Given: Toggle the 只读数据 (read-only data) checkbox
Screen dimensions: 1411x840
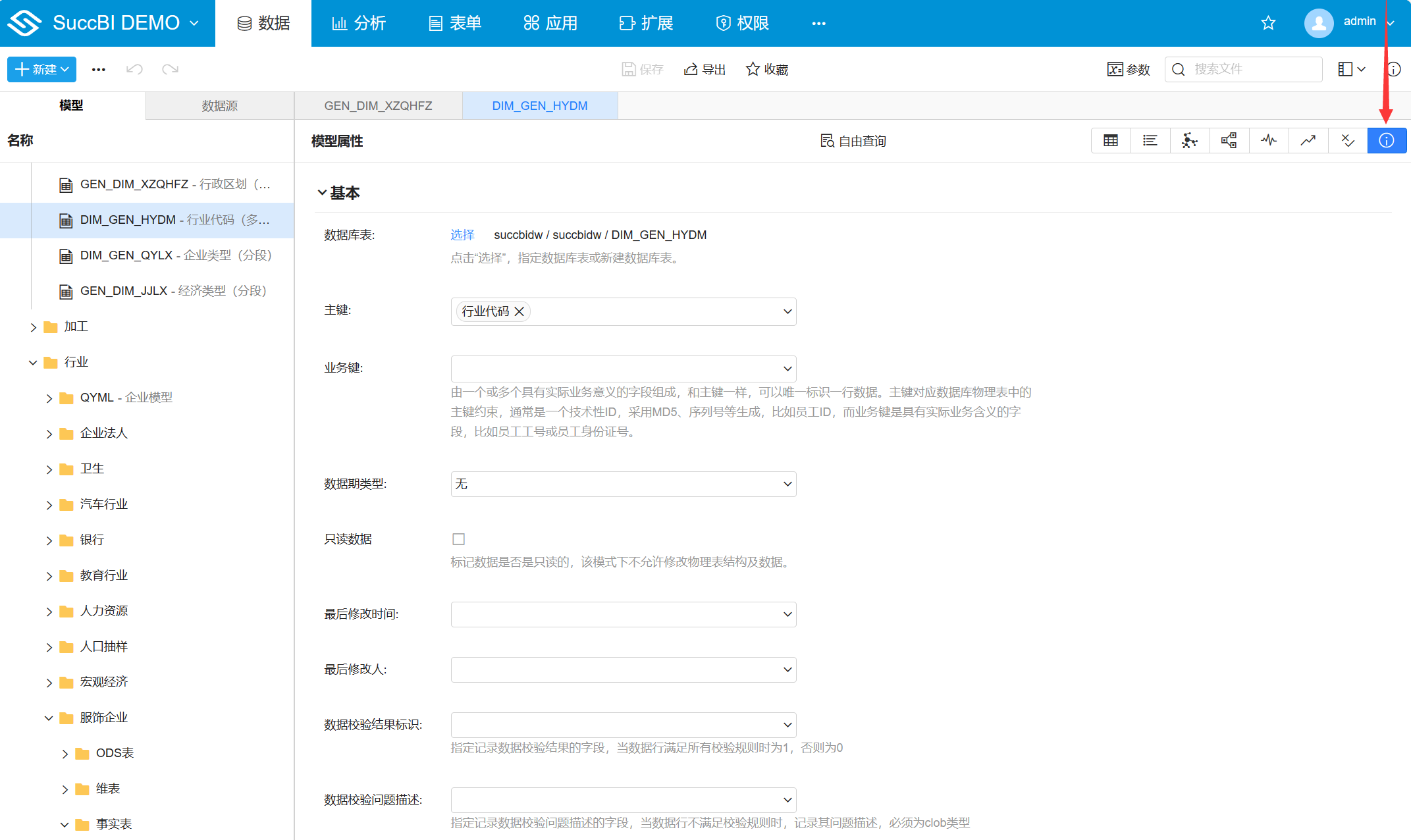Looking at the screenshot, I should click(458, 538).
